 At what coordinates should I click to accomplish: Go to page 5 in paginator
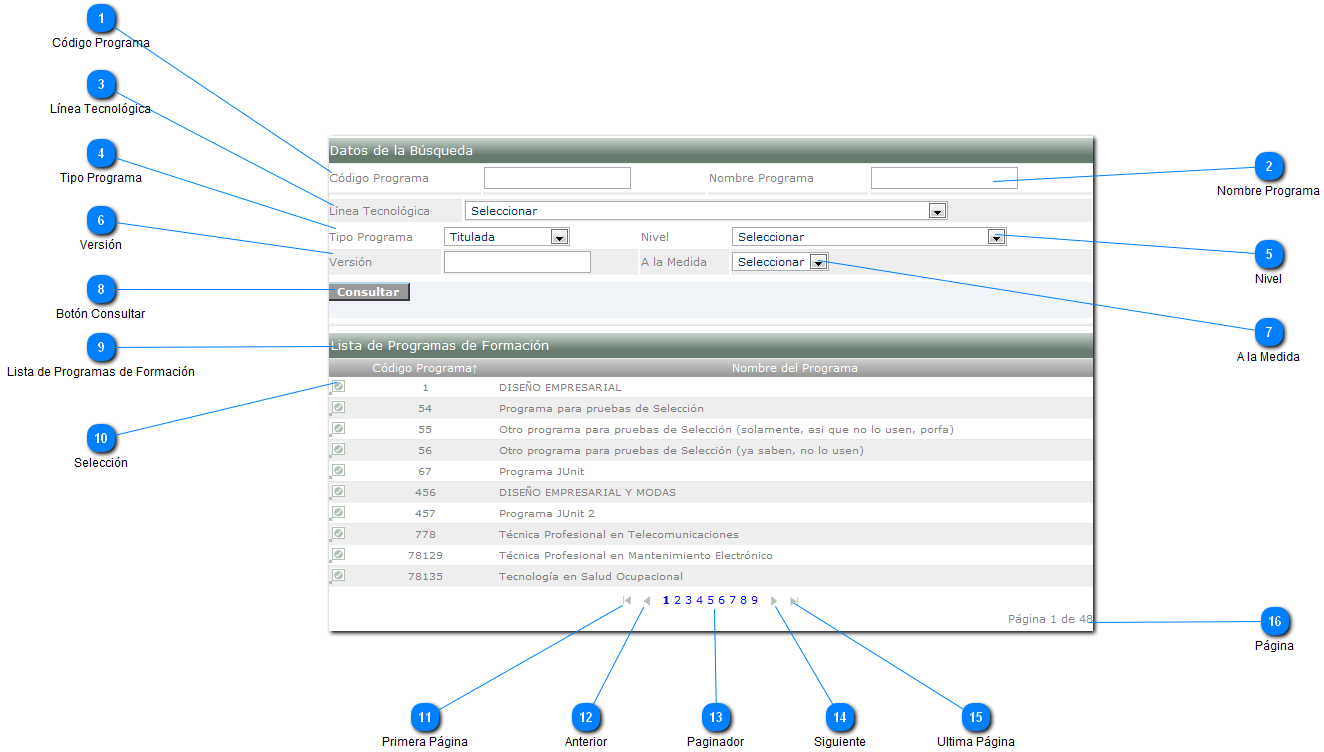point(710,600)
